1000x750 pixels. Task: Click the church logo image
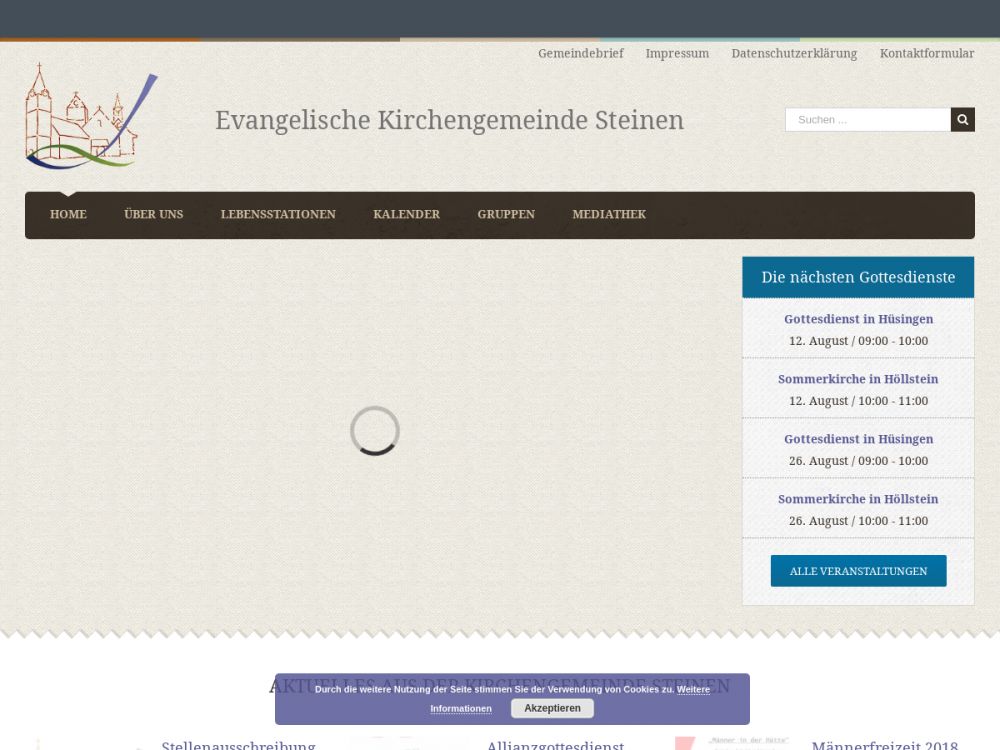click(91, 118)
